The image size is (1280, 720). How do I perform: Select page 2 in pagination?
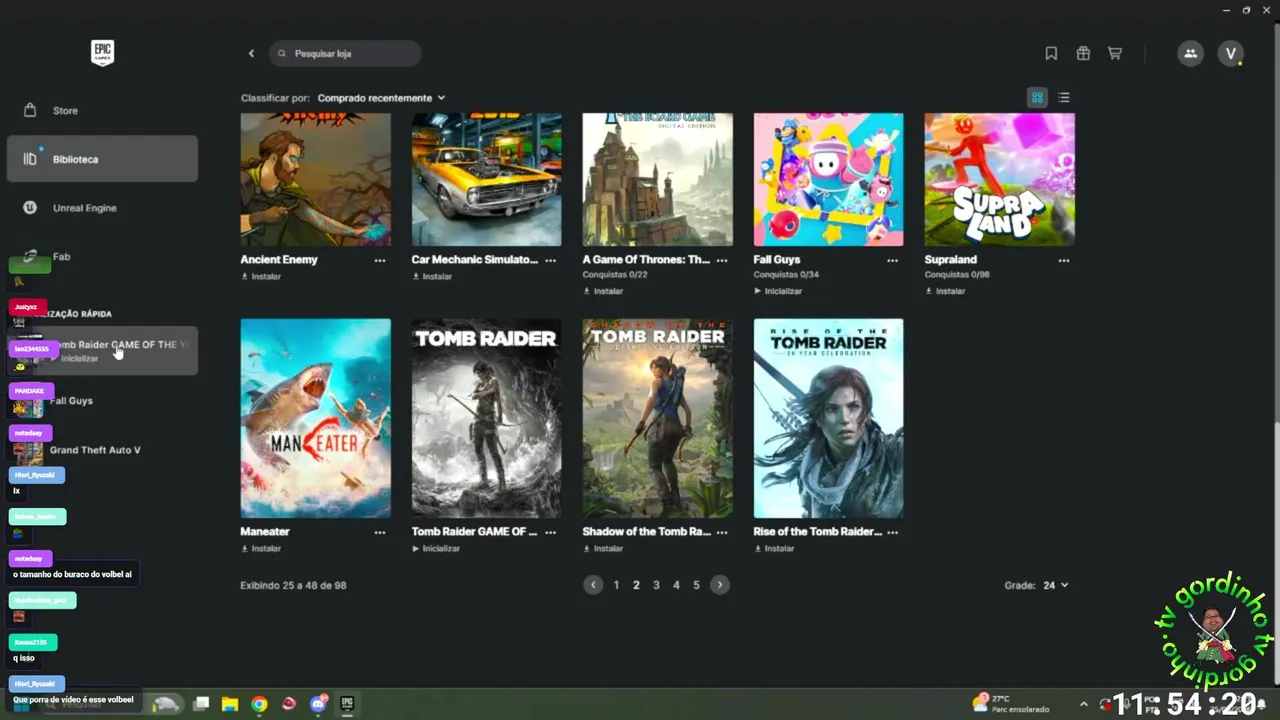point(636,585)
